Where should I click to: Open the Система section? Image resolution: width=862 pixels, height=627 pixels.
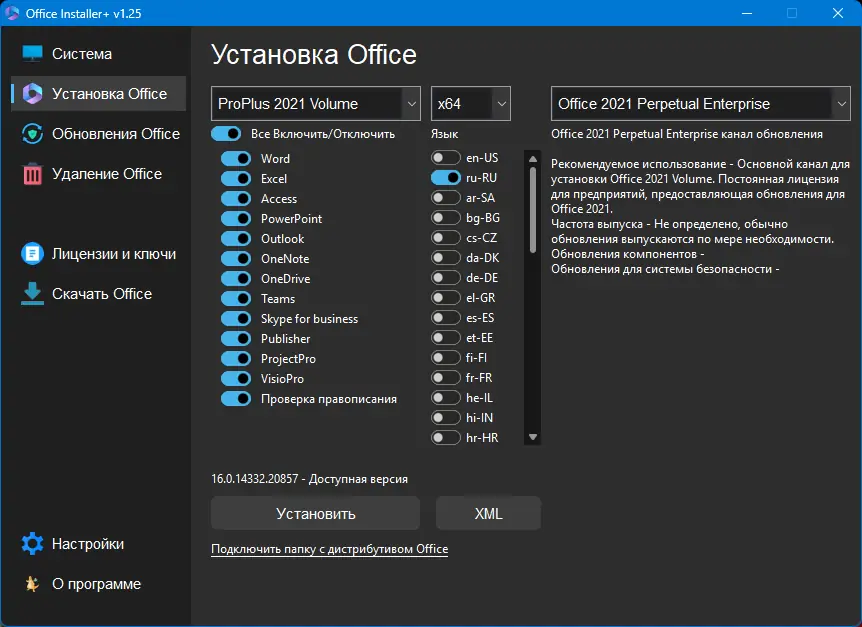(82, 54)
